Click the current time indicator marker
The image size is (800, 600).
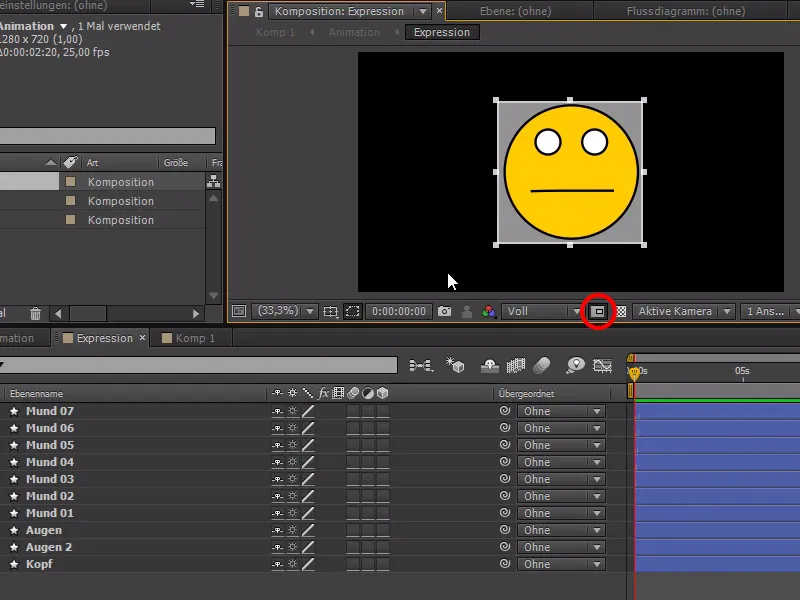point(634,373)
